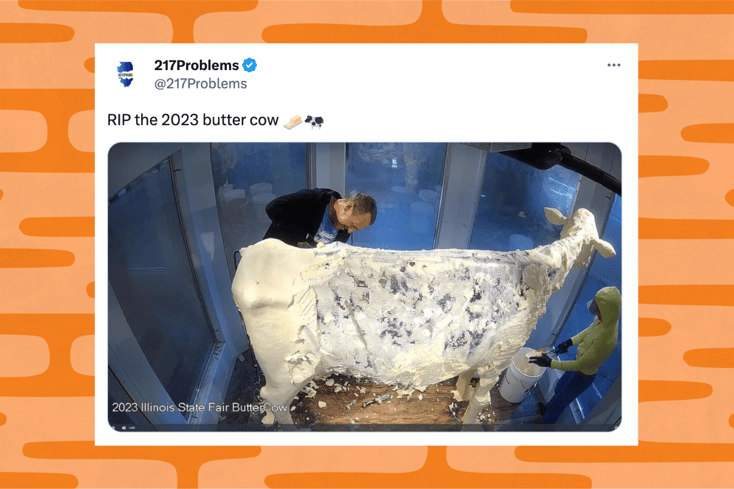Mute the video with the speaker icon
The height and width of the screenshot is (489, 734).
click(x=124, y=428)
